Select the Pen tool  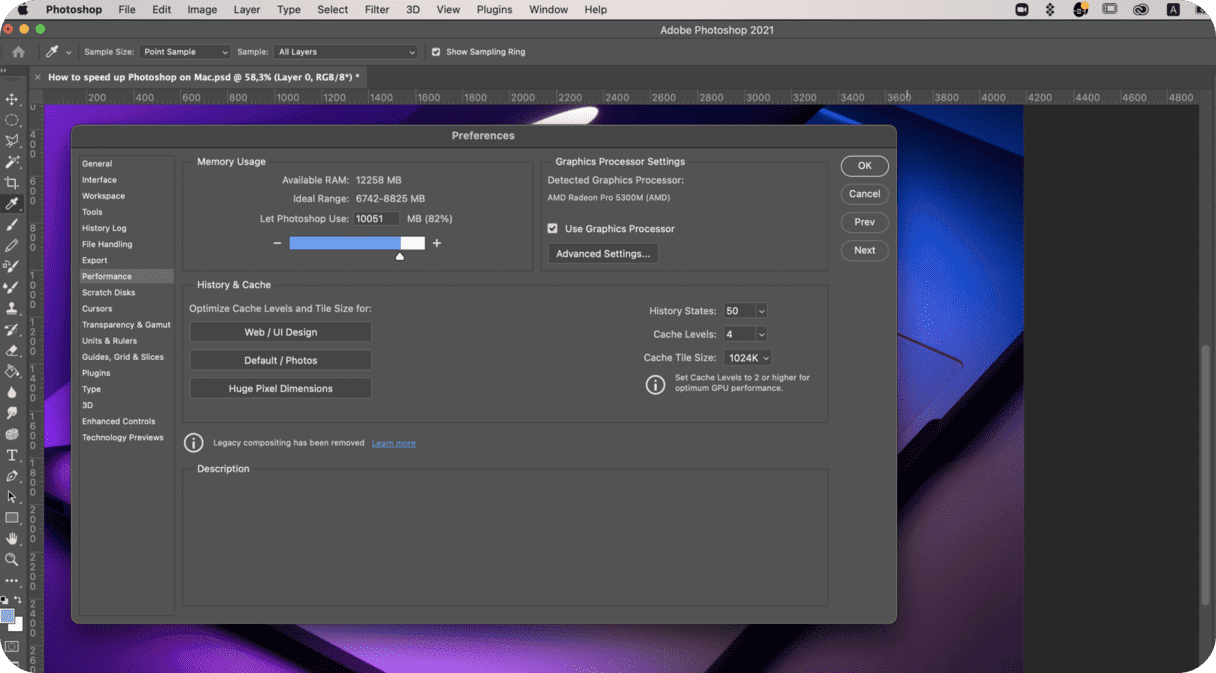point(12,476)
